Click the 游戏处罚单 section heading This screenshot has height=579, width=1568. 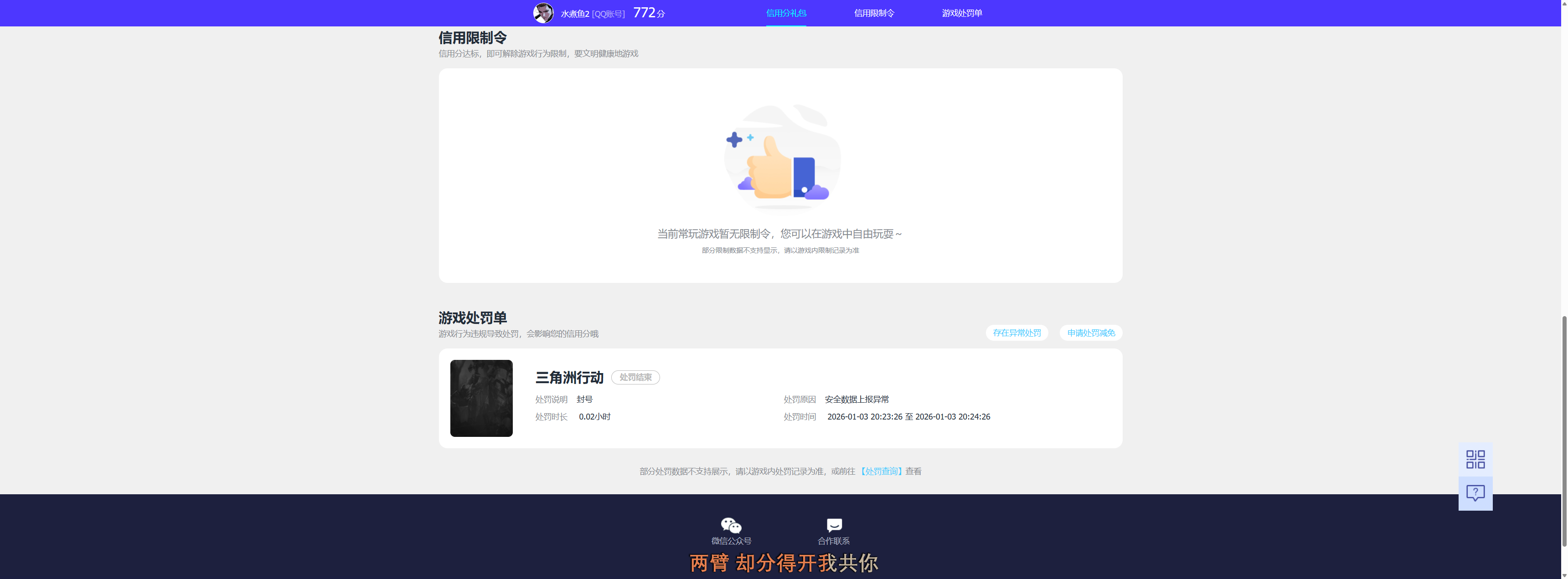pos(472,318)
